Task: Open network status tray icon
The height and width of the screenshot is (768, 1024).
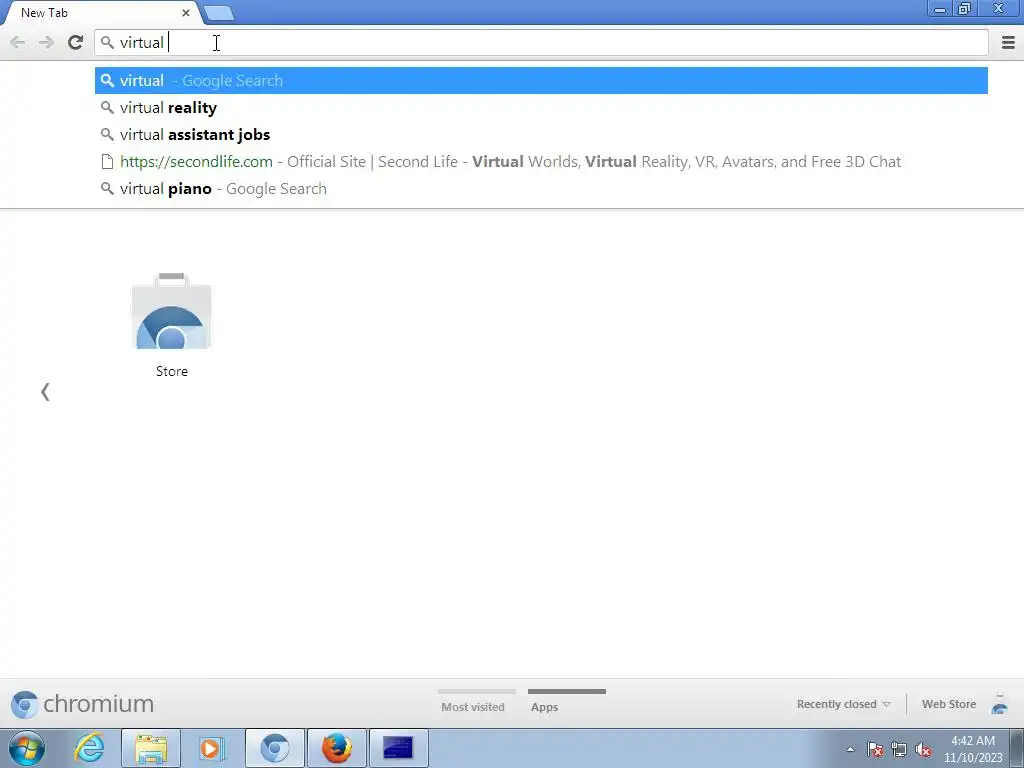Action: 899,749
